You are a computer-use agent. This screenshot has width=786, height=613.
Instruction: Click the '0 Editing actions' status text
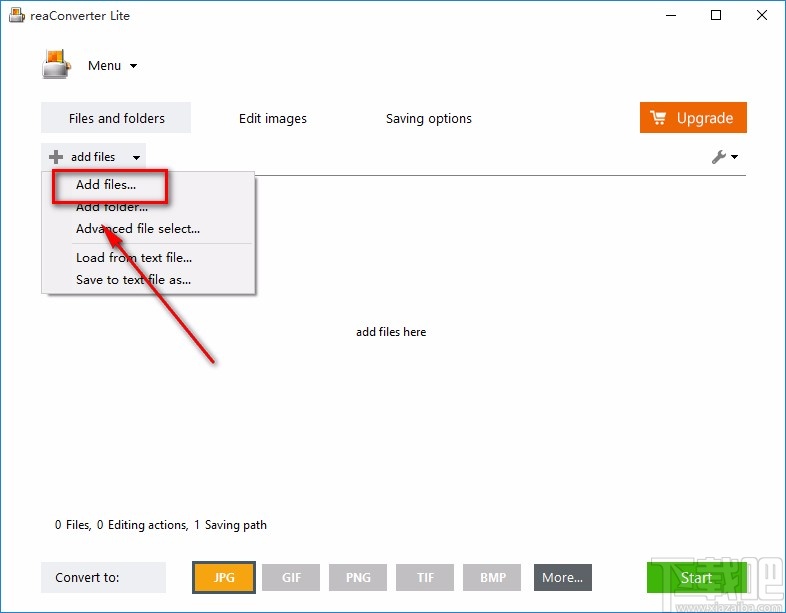tap(142, 525)
